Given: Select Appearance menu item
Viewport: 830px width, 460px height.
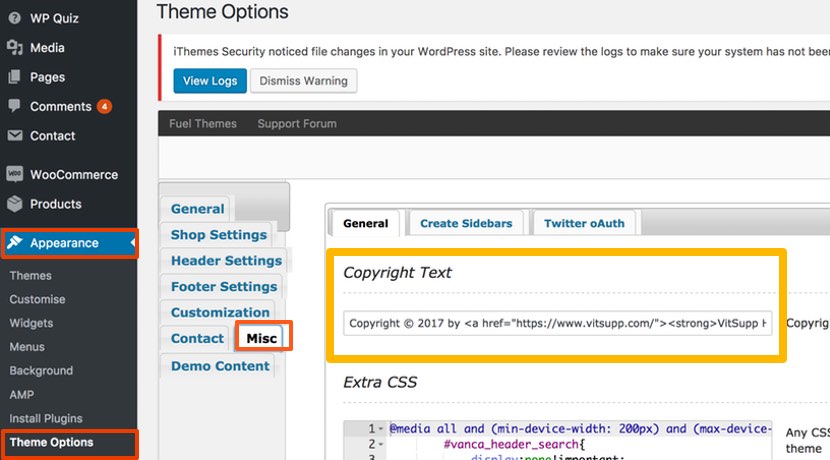Looking at the screenshot, I should click(69, 243).
